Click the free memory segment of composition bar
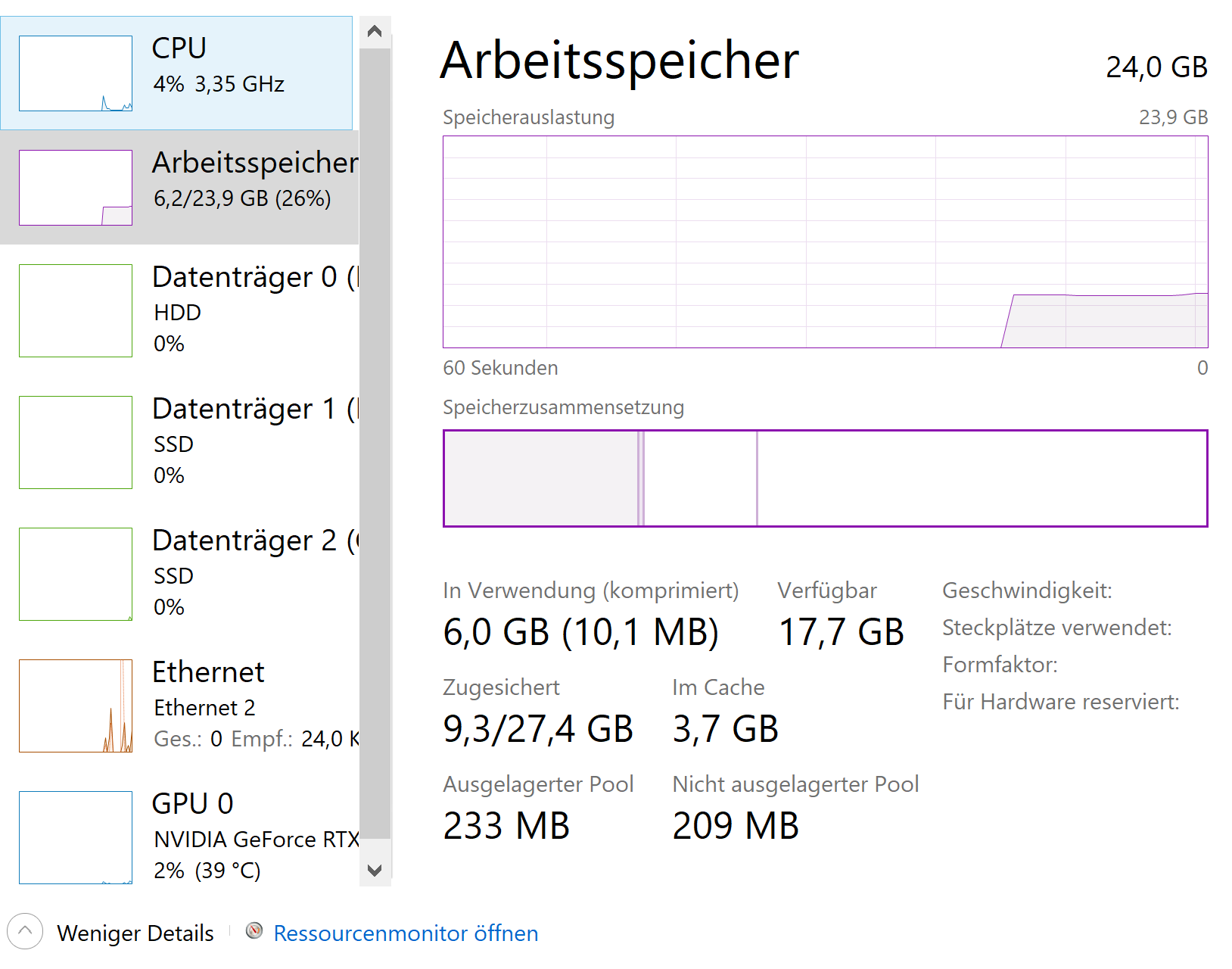This screenshot has width=1232, height=969. pyautogui.click(x=982, y=478)
